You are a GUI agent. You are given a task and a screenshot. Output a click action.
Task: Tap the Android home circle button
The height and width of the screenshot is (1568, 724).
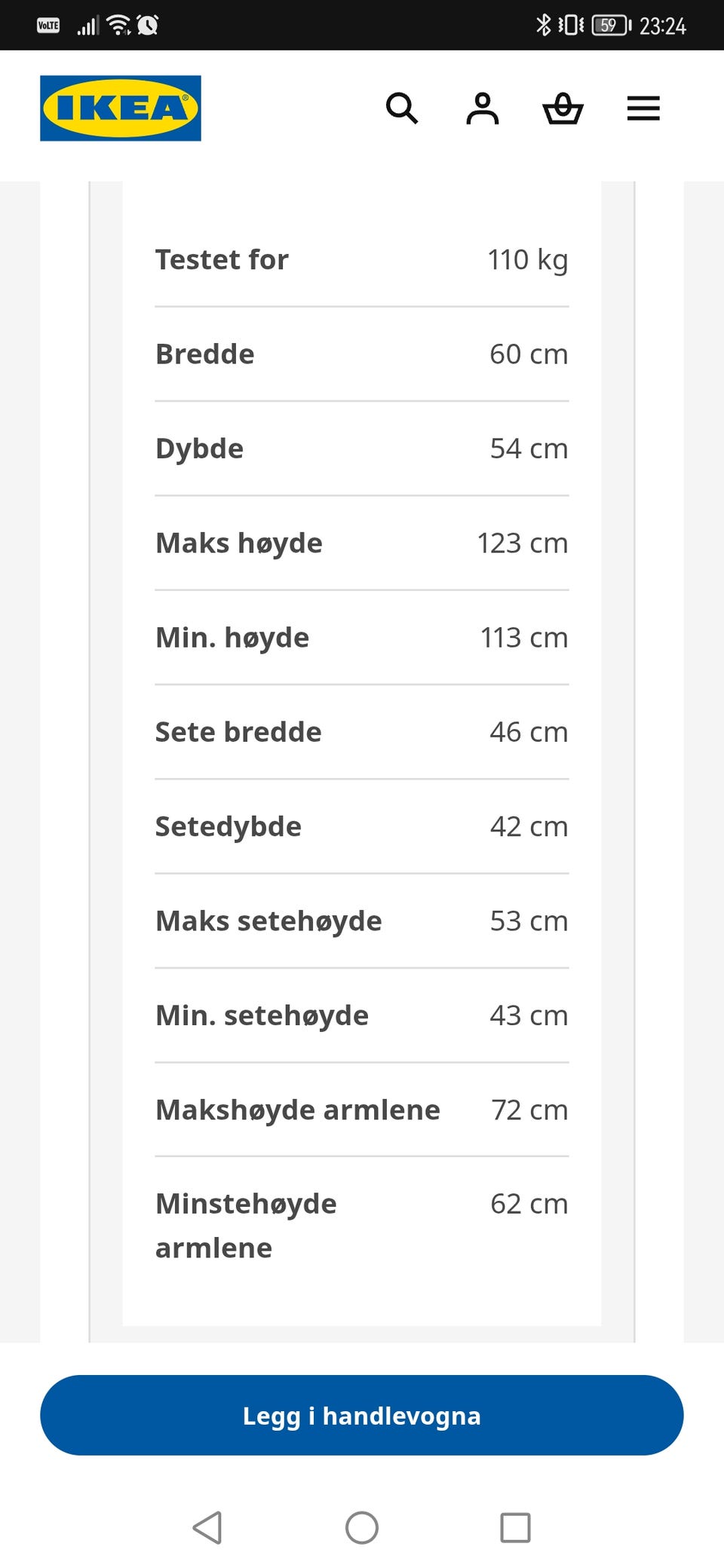point(362,1527)
